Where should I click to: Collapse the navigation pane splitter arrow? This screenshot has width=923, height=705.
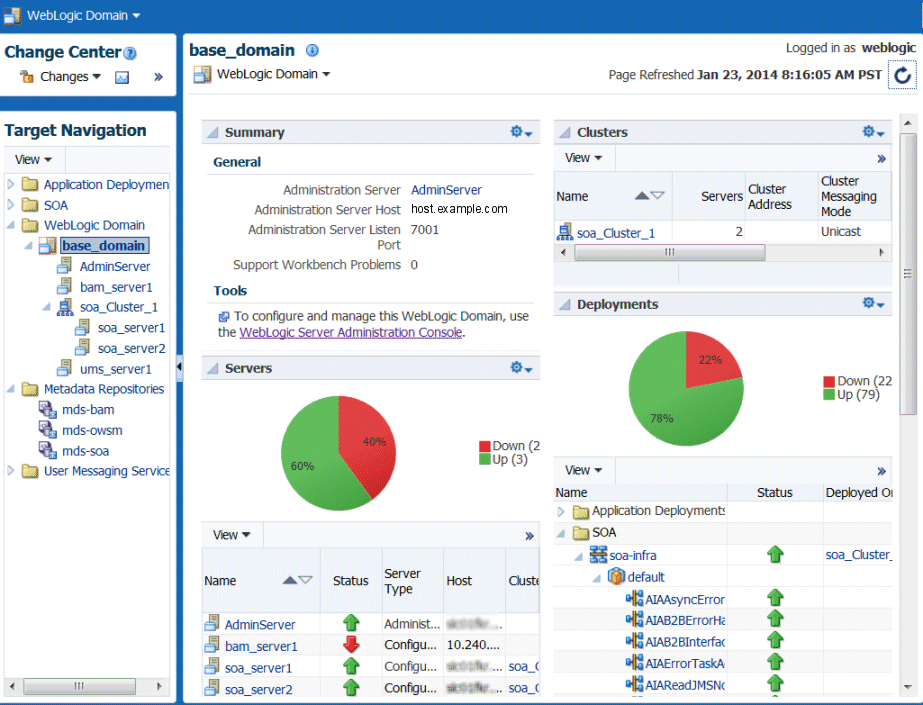click(x=179, y=367)
